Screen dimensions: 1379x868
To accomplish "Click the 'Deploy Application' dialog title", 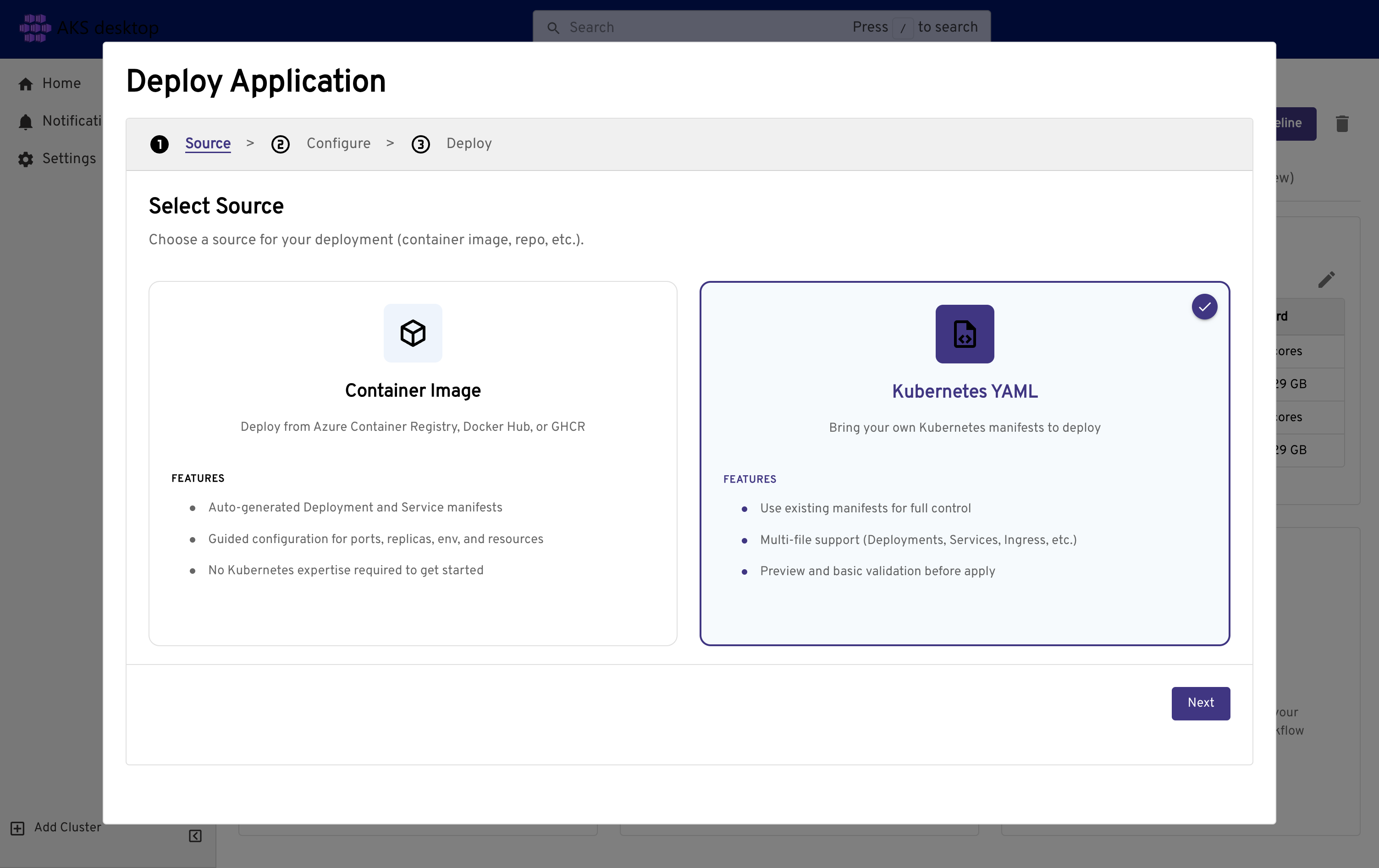I will (x=256, y=81).
